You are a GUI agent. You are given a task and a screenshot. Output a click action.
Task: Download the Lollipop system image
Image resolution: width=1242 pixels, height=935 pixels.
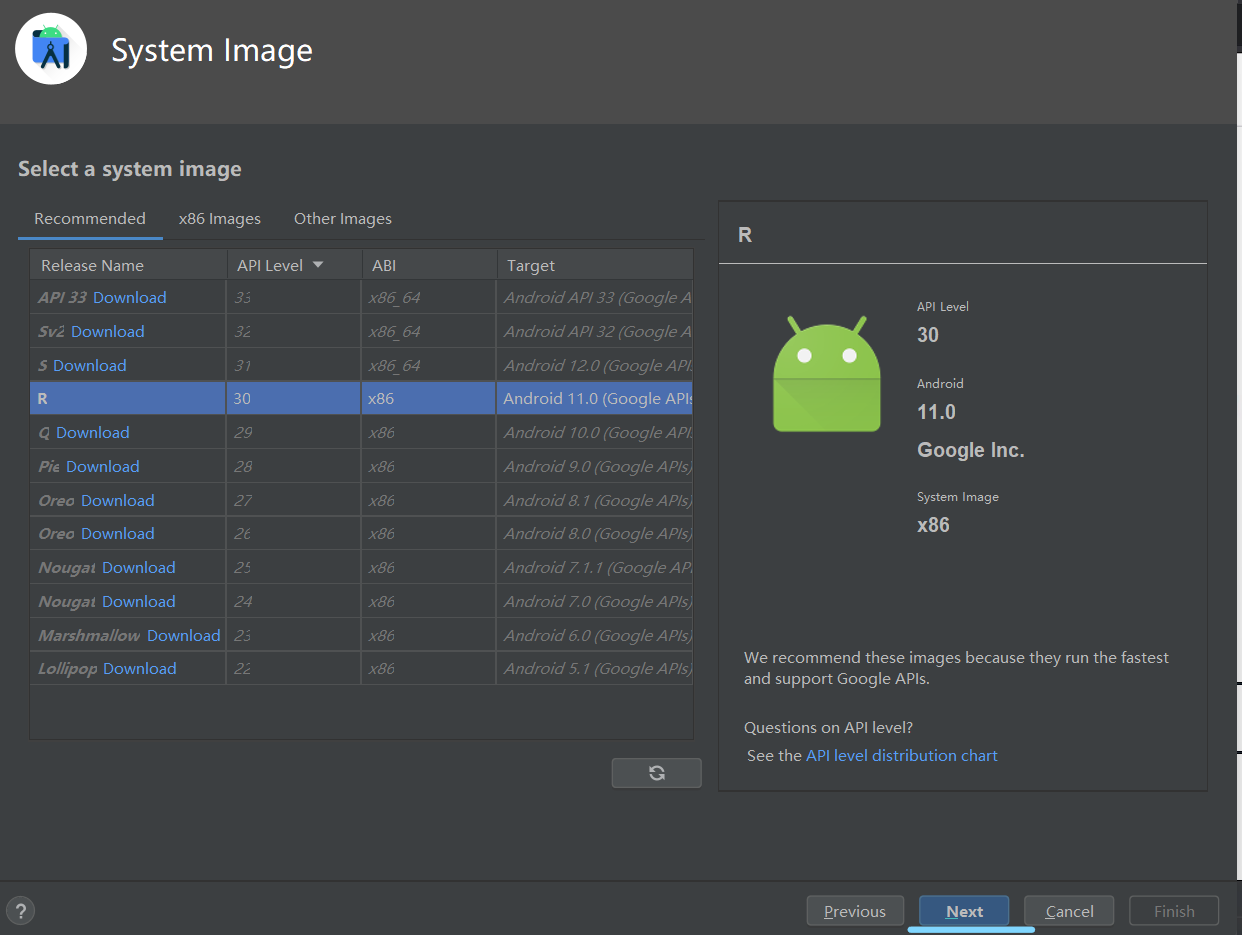(140, 668)
